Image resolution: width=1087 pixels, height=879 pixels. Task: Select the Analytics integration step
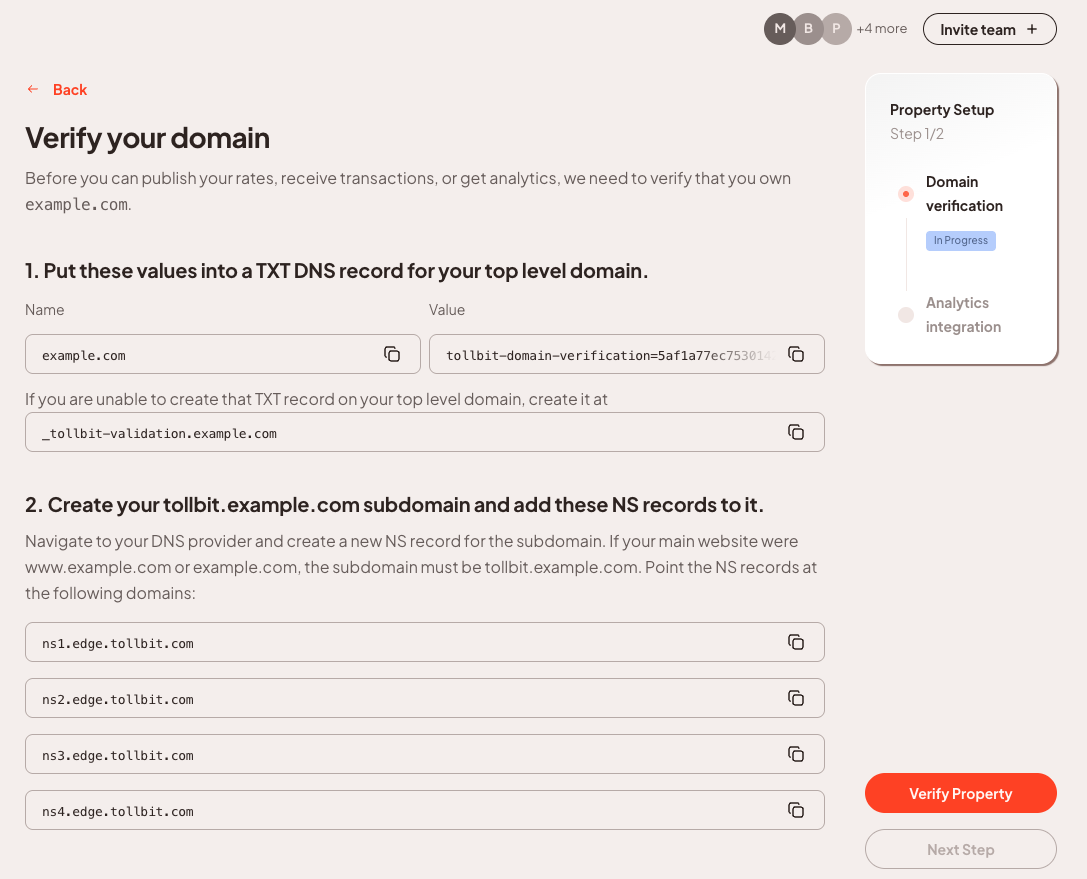pos(964,315)
